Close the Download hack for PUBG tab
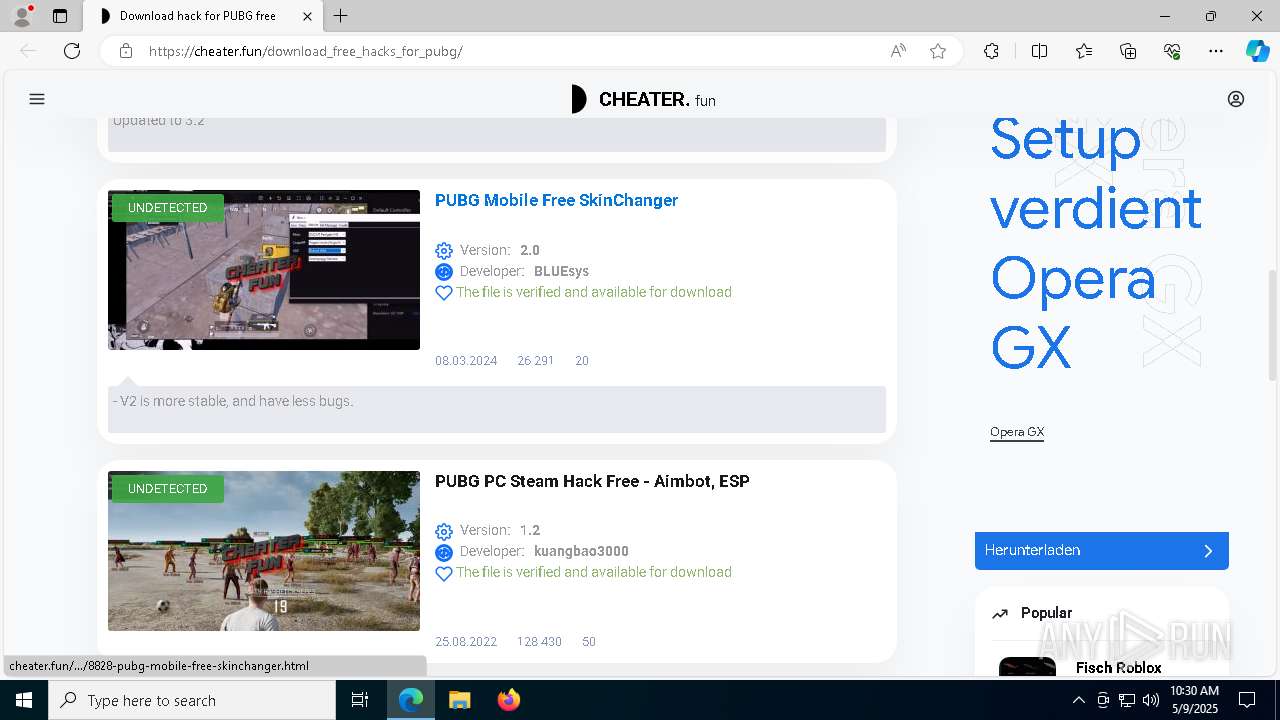Viewport: 1280px width, 720px height. pyautogui.click(x=307, y=16)
